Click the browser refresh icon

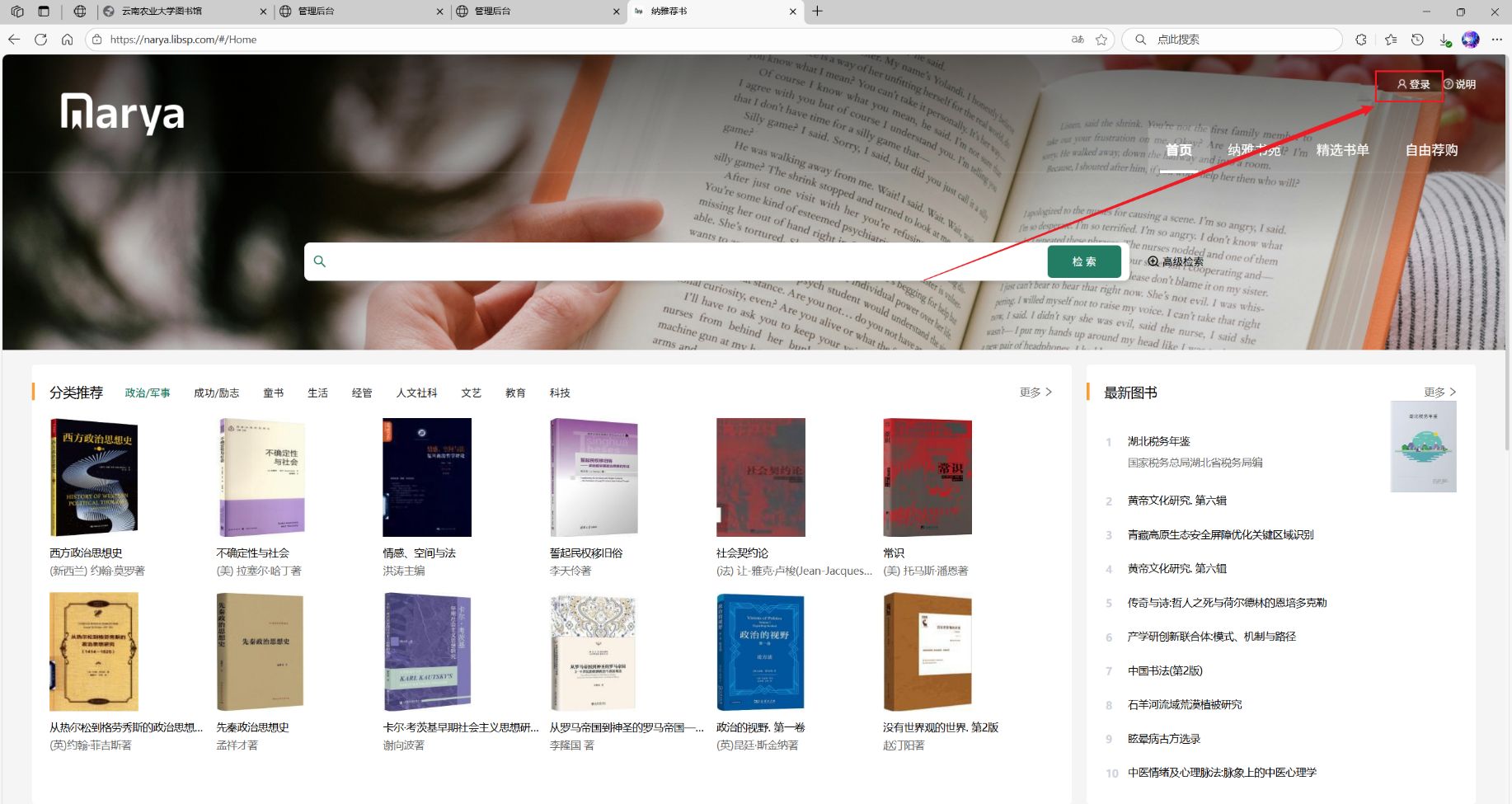point(40,40)
